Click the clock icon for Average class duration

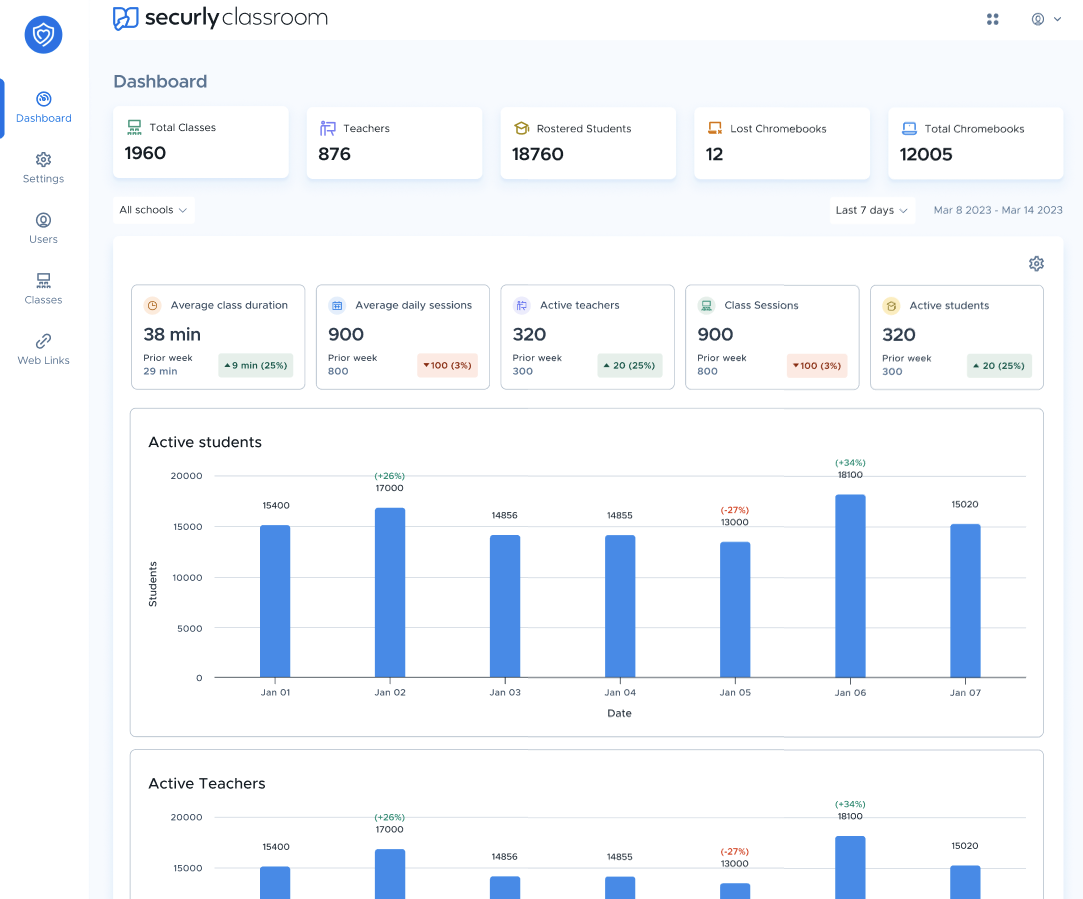click(x=153, y=305)
